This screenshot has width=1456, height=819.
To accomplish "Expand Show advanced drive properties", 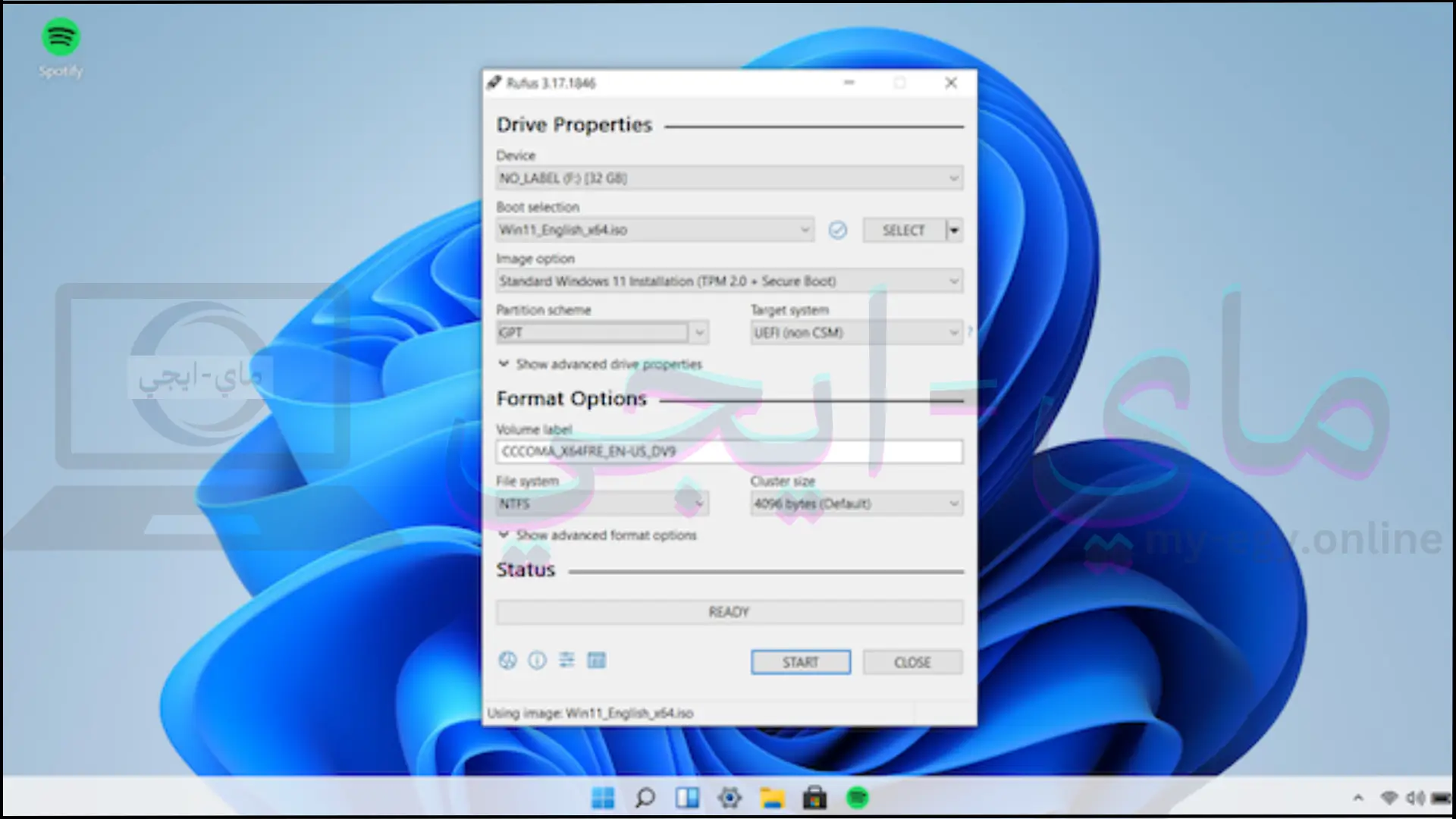I will click(x=600, y=364).
